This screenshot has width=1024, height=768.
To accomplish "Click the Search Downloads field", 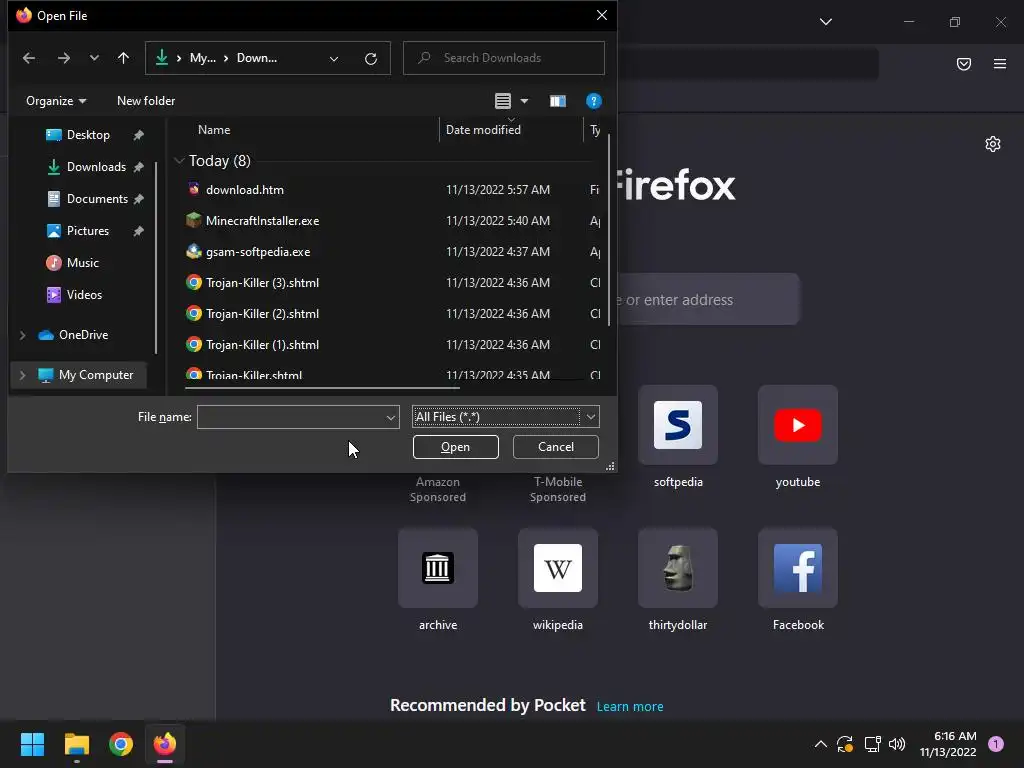I will click(x=504, y=58).
